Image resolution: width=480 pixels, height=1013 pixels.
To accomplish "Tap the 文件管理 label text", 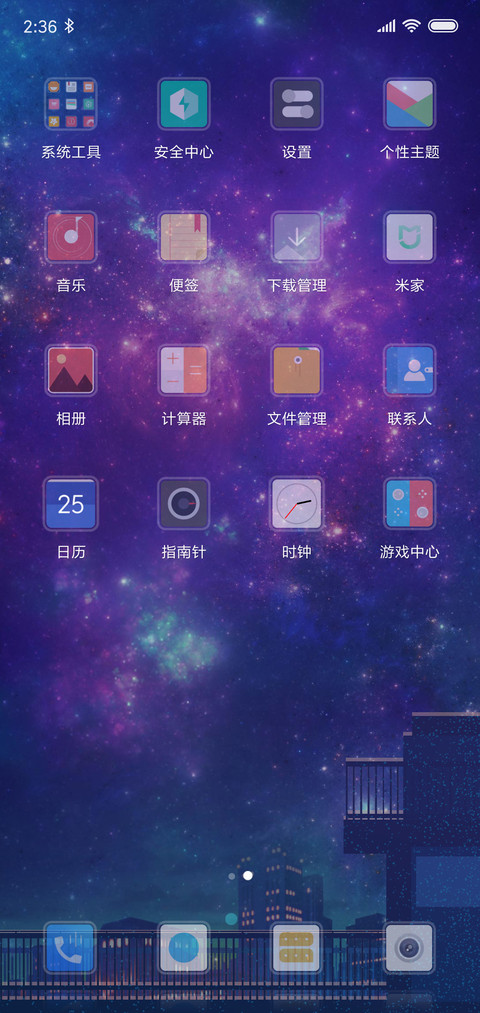I will 297,419.
